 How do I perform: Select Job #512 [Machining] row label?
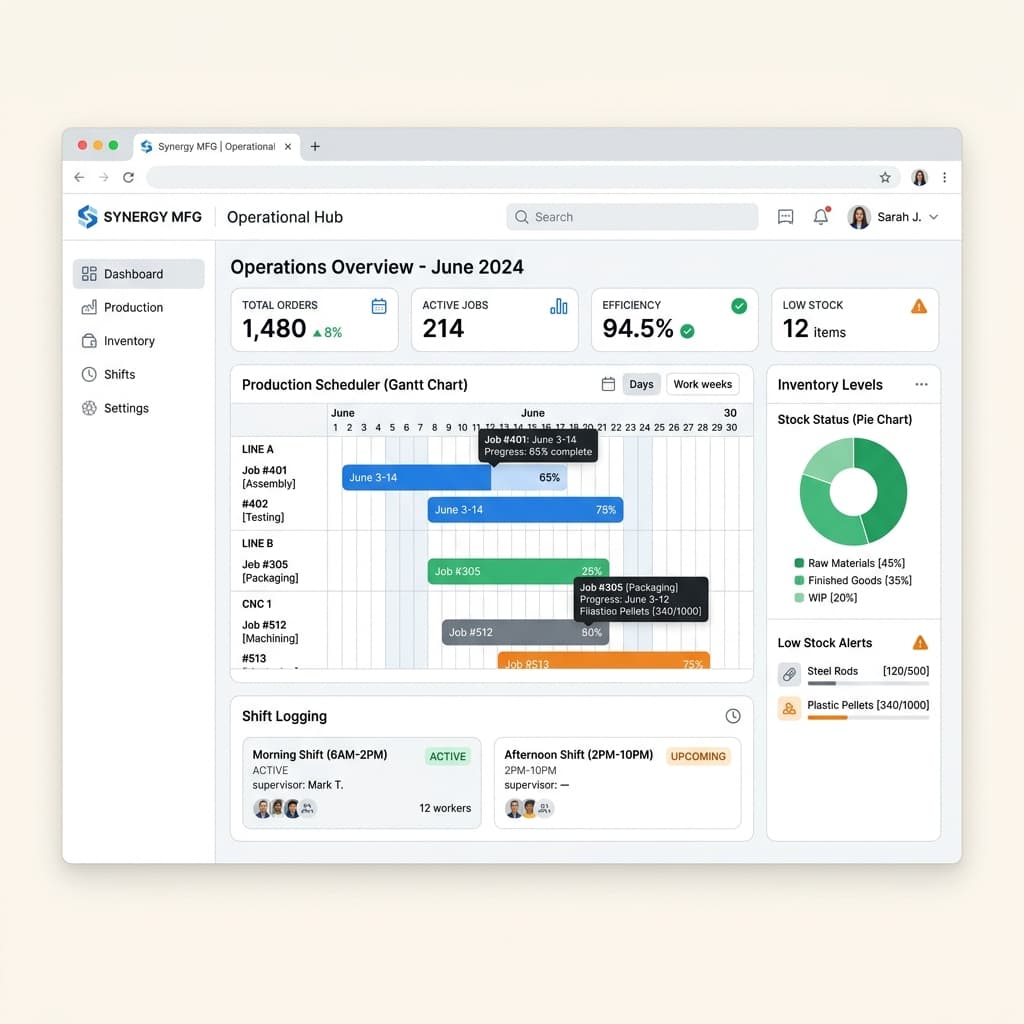point(270,632)
